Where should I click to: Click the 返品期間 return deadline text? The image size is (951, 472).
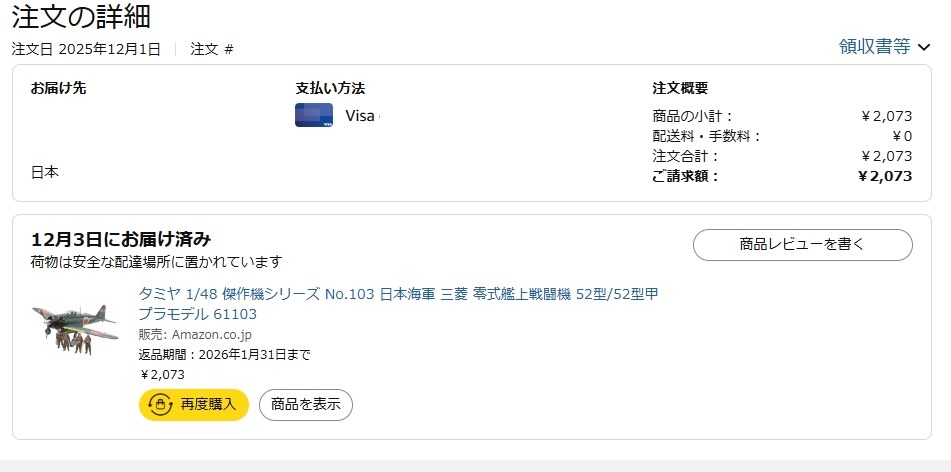[224, 354]
